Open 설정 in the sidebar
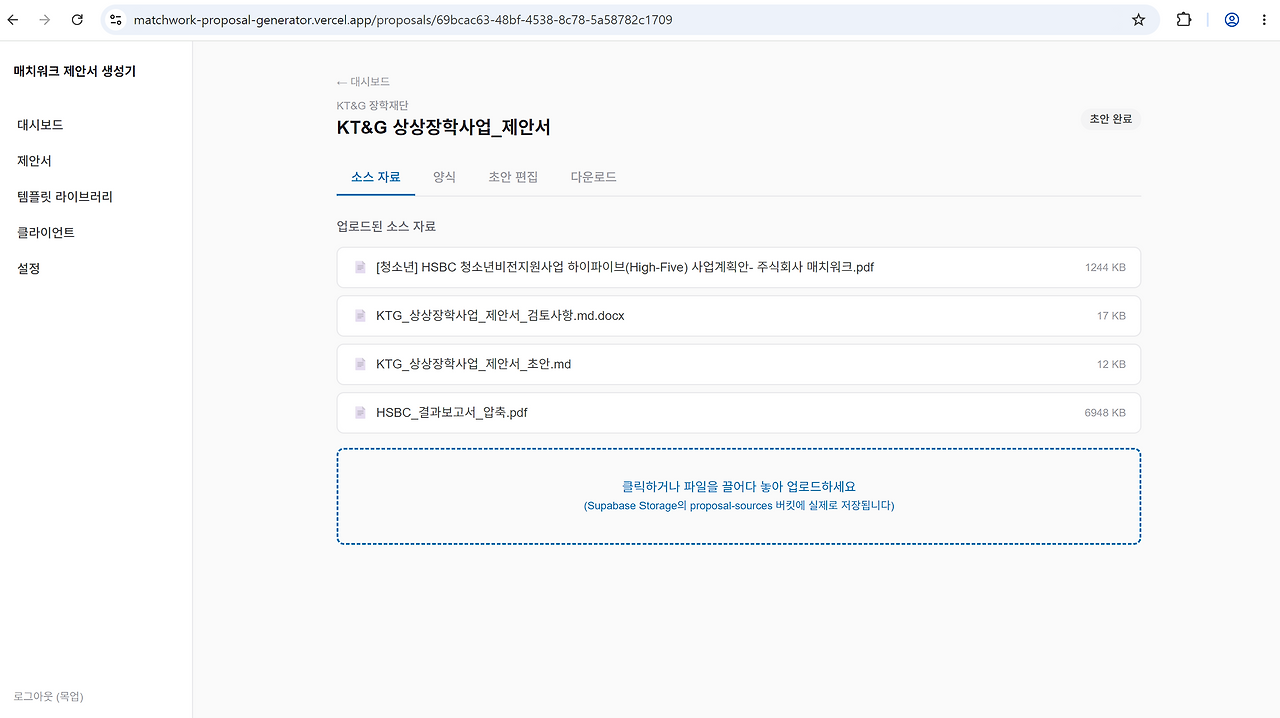Screen dimensions: 1280x718 click(29, 269)
